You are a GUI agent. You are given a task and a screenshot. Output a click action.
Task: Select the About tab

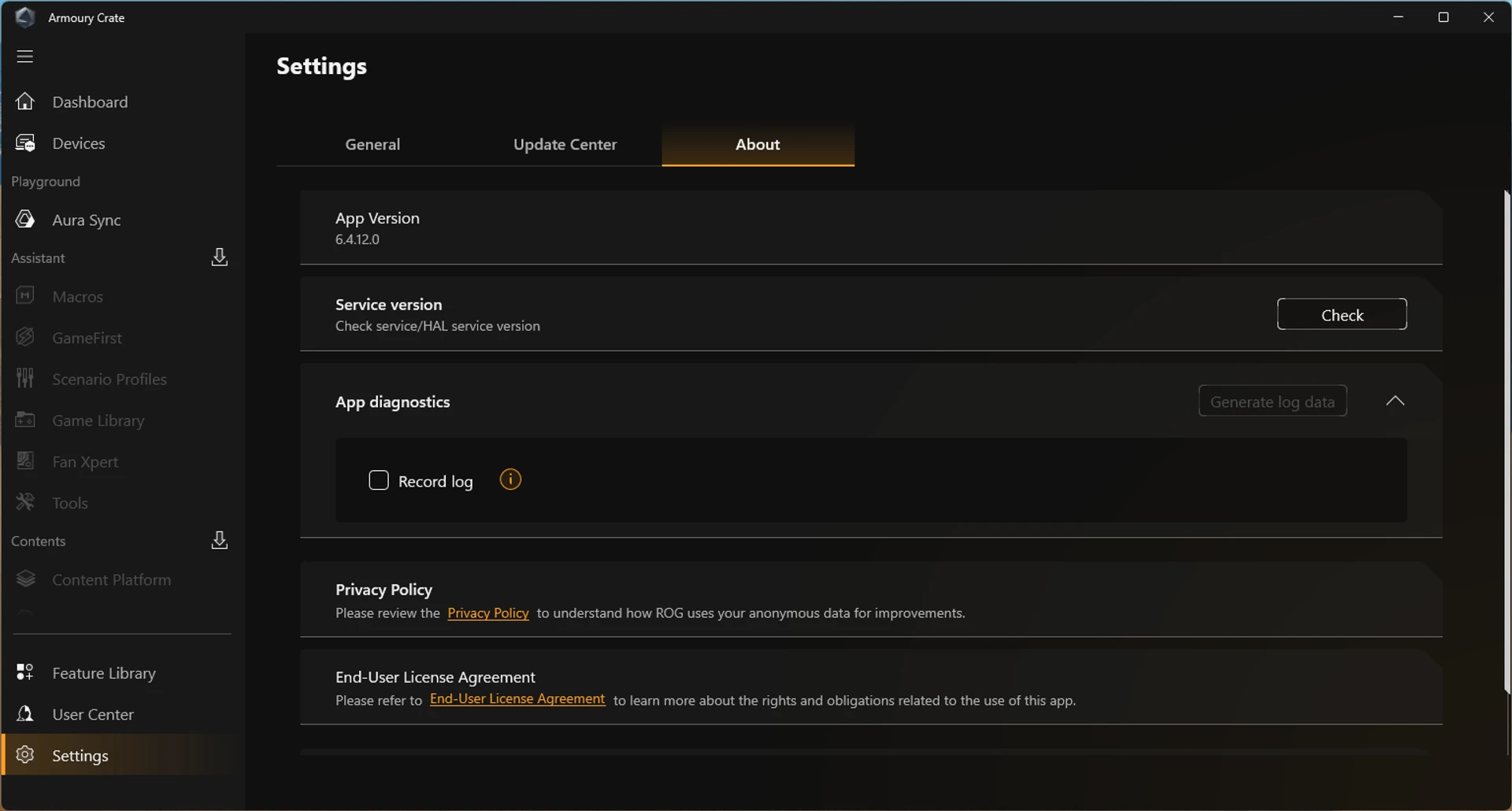[x=758, y=144]
